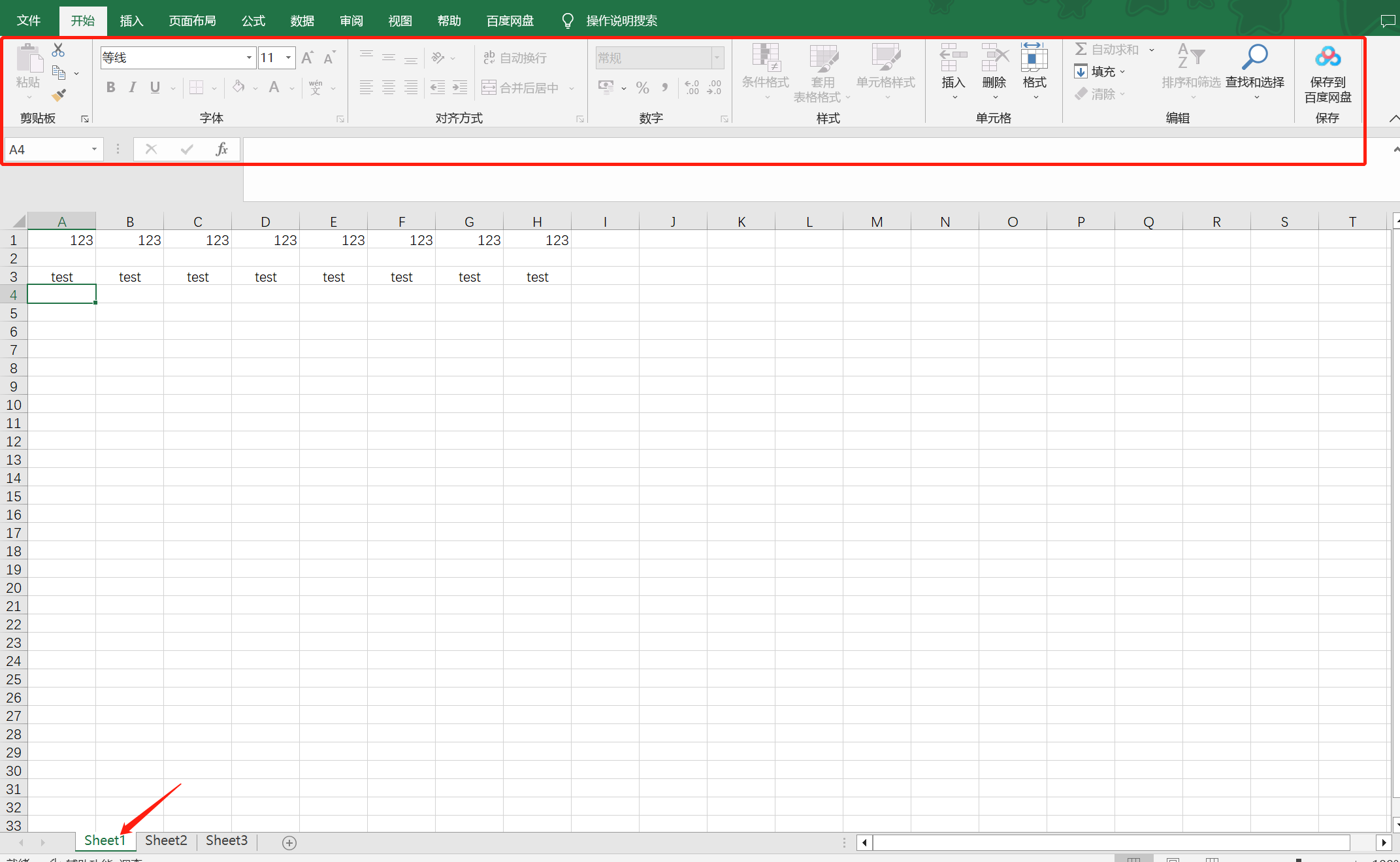Click the Format Painter brush icon

click(x=59, y=95)
